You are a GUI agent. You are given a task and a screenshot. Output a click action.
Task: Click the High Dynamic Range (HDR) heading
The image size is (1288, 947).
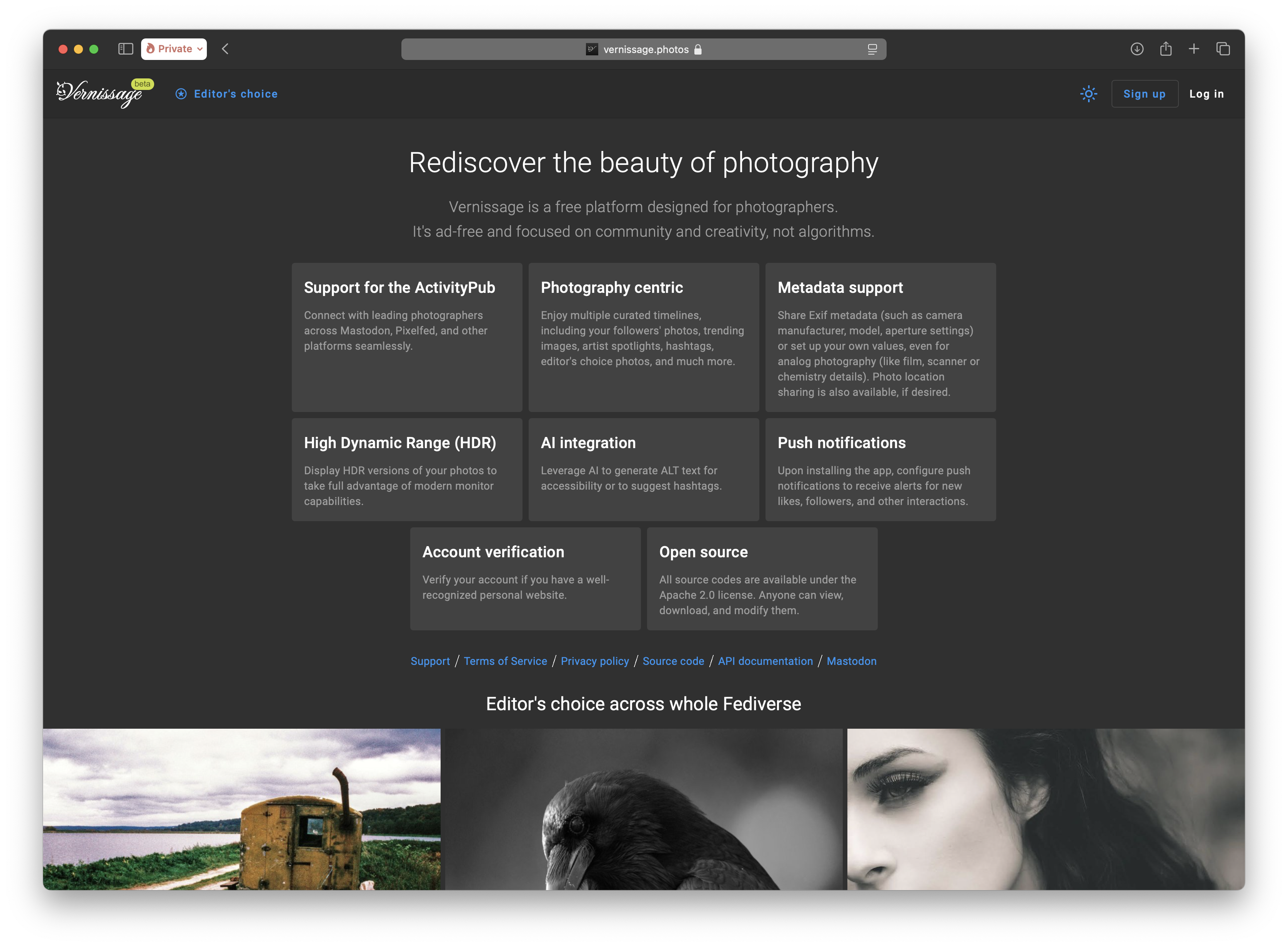(400, 442)
